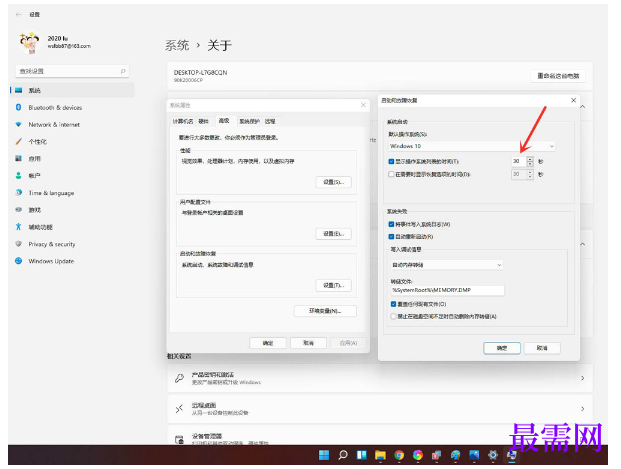Open the Settings gear on the taskbar

pos(493,455)
